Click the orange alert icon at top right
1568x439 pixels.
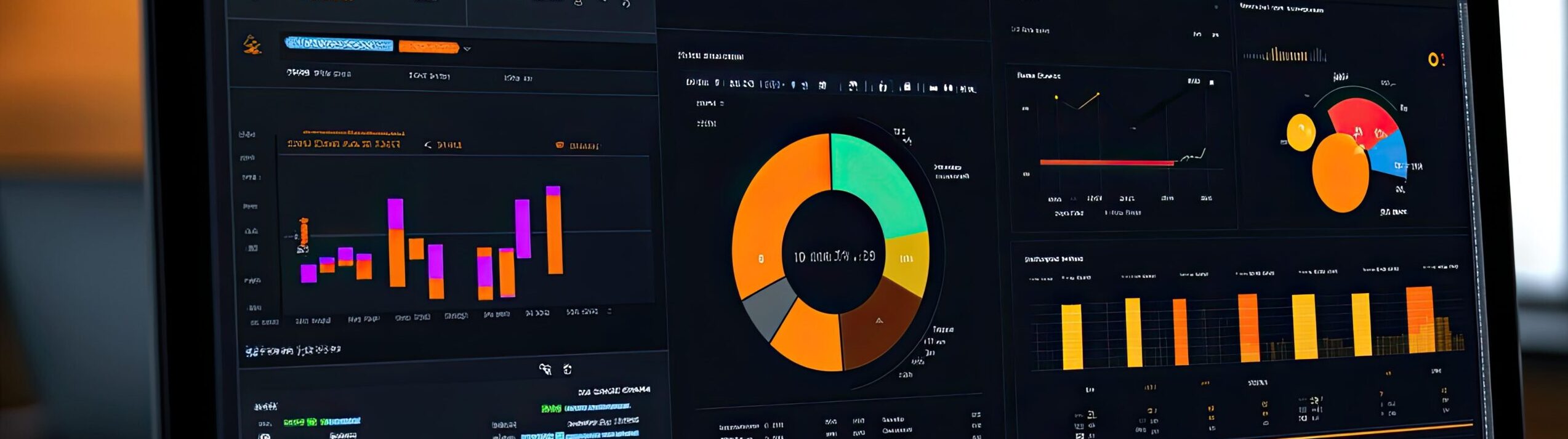pyautogui.click(x=1434, y=60)
